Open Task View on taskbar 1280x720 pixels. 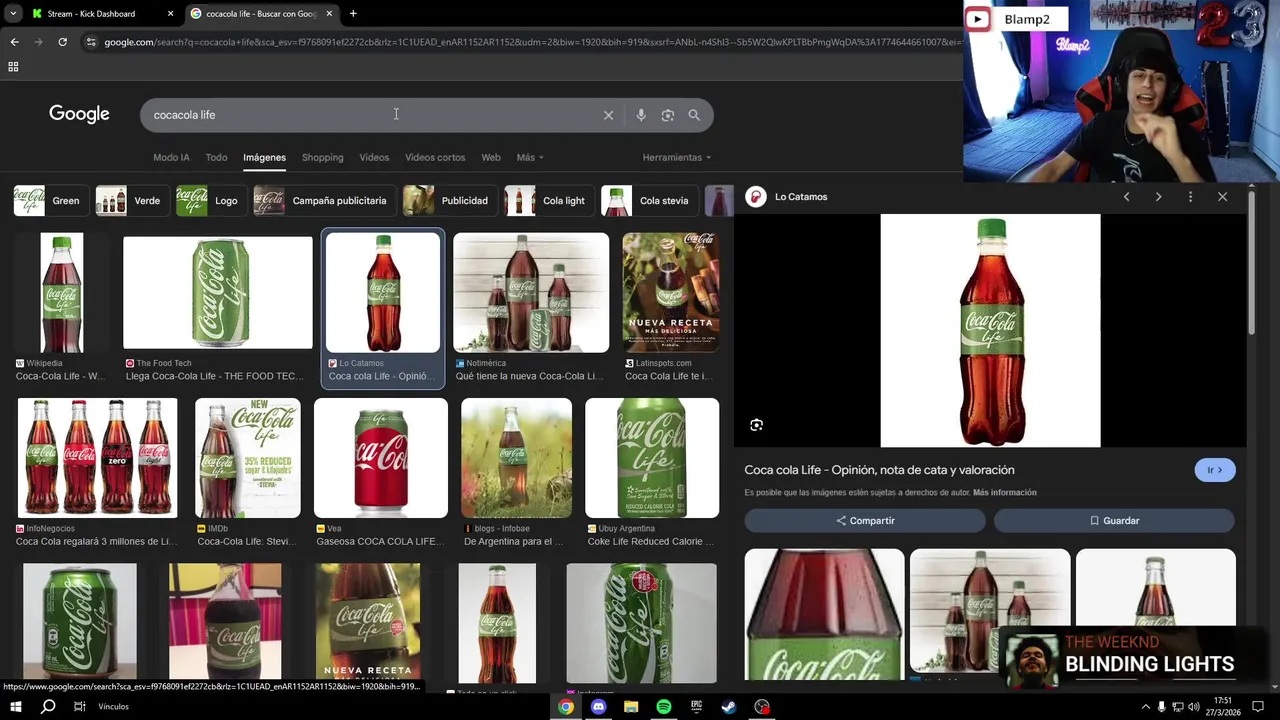coord(79,706)
